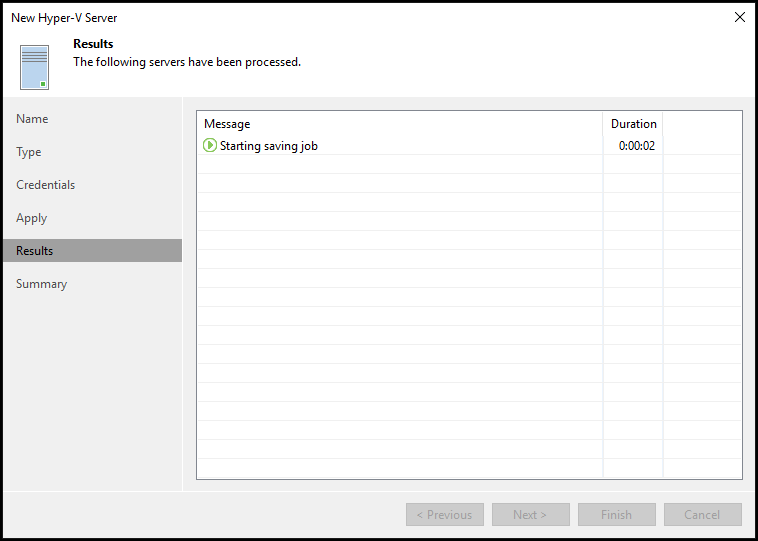Go to the Type wizard step
Screen dimensions: 758x541
[x=29, y=152]
